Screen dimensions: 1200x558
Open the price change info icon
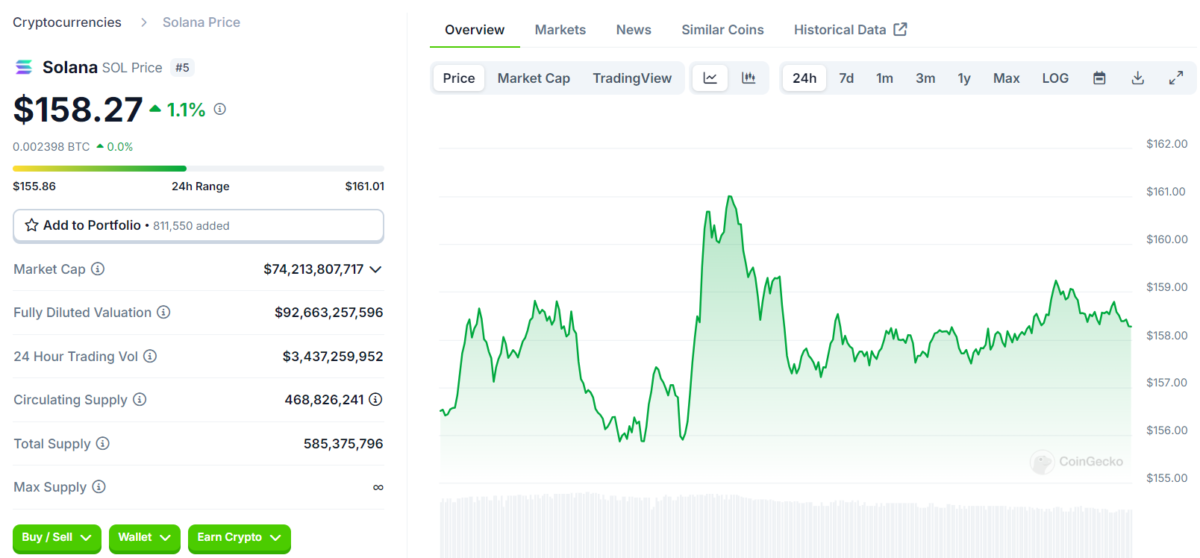click(x=220, y=110)
